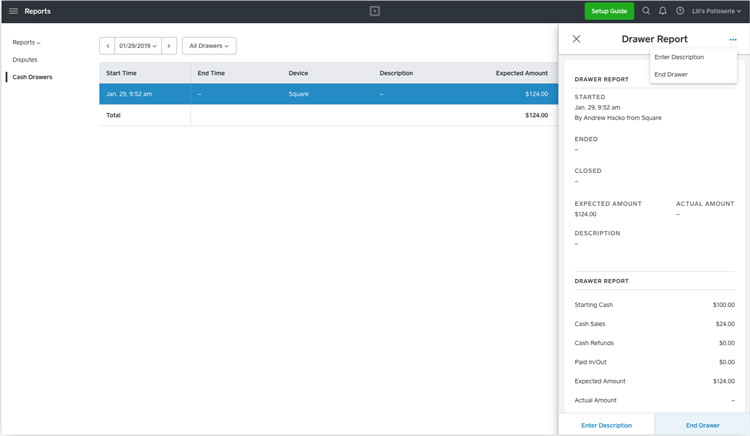Click the green Setup Guide button
The image size is (750, 436).
609,11
